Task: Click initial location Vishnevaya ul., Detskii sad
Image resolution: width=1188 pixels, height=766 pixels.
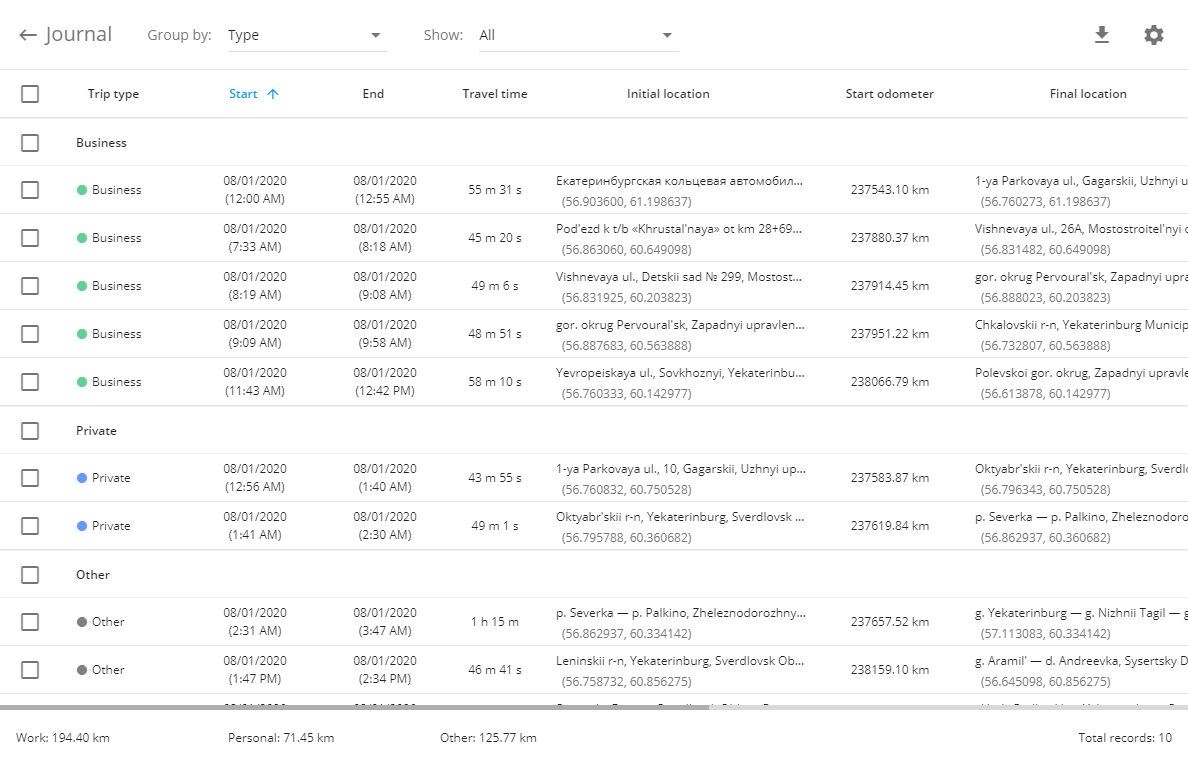Action: (x=679, y=277)
